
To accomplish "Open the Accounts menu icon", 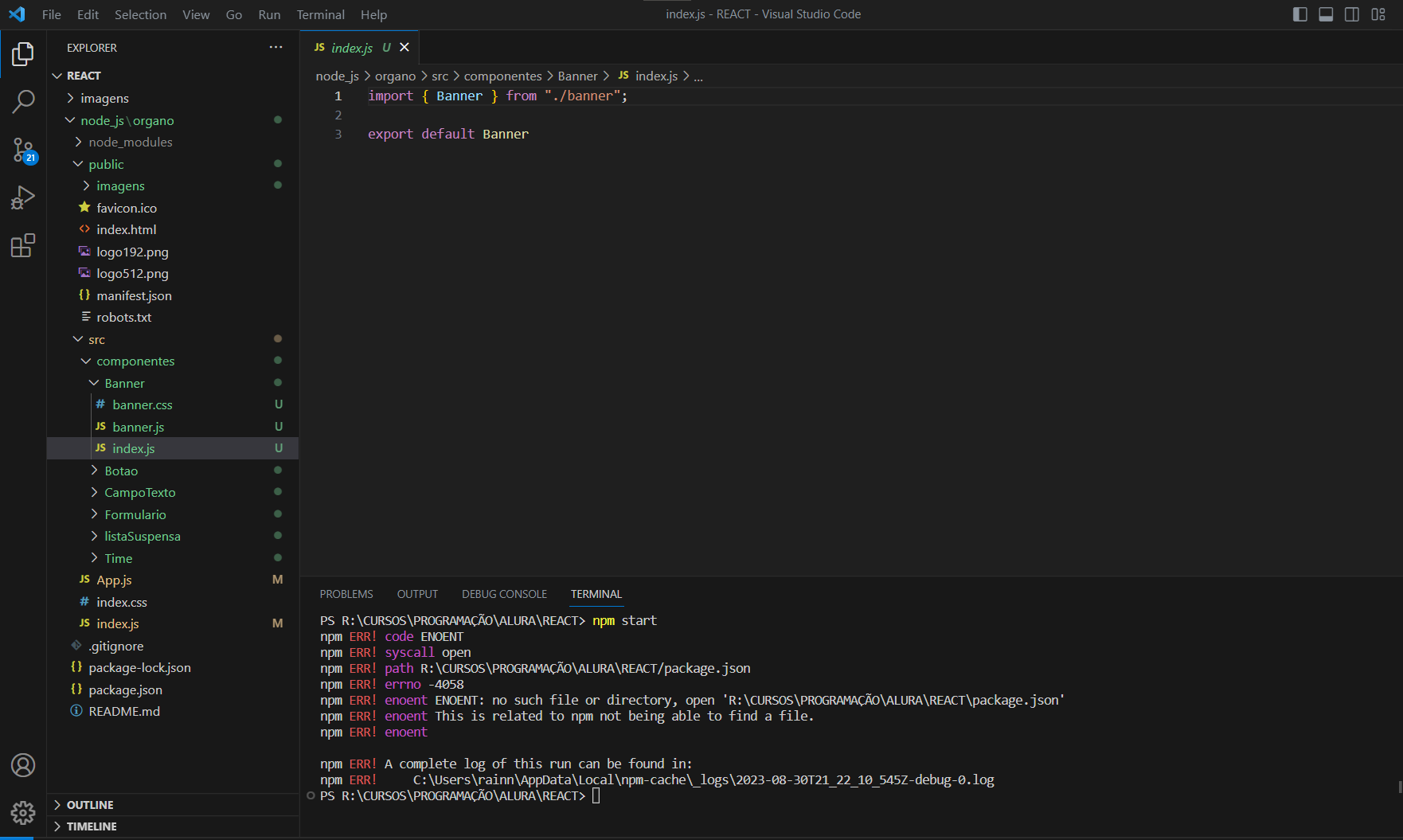I will [23, 765].
